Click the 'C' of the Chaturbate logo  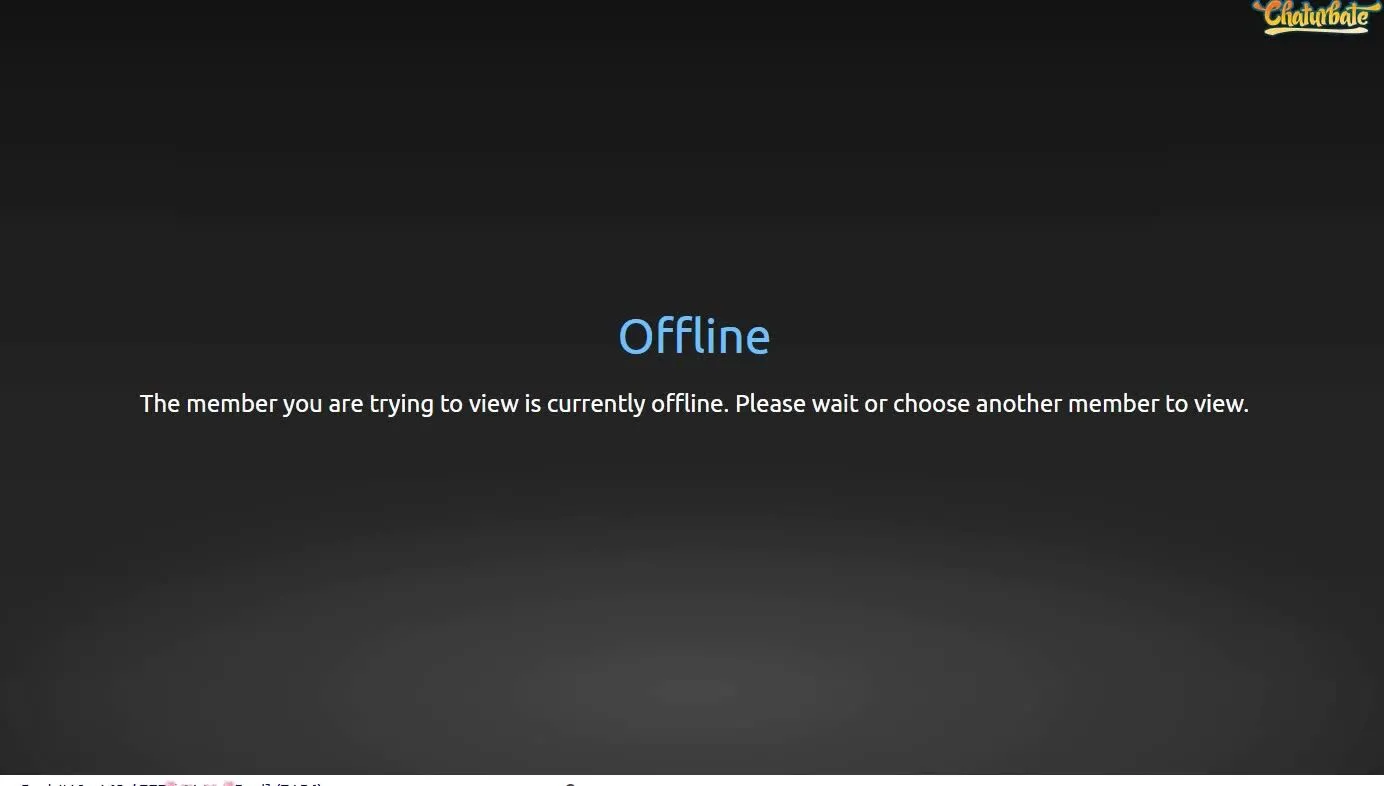click(1273, 14)
